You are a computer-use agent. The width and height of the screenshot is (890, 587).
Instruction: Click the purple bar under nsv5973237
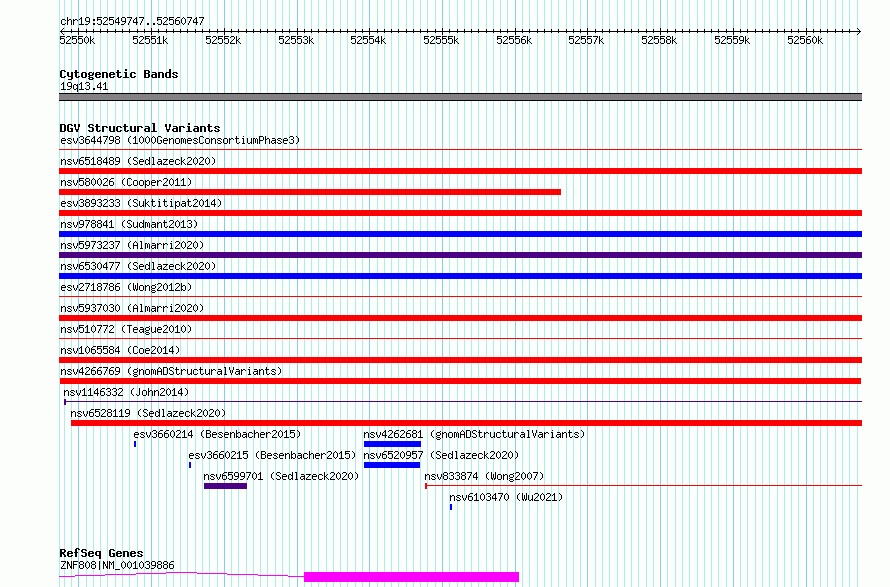(x=460, y=255)
